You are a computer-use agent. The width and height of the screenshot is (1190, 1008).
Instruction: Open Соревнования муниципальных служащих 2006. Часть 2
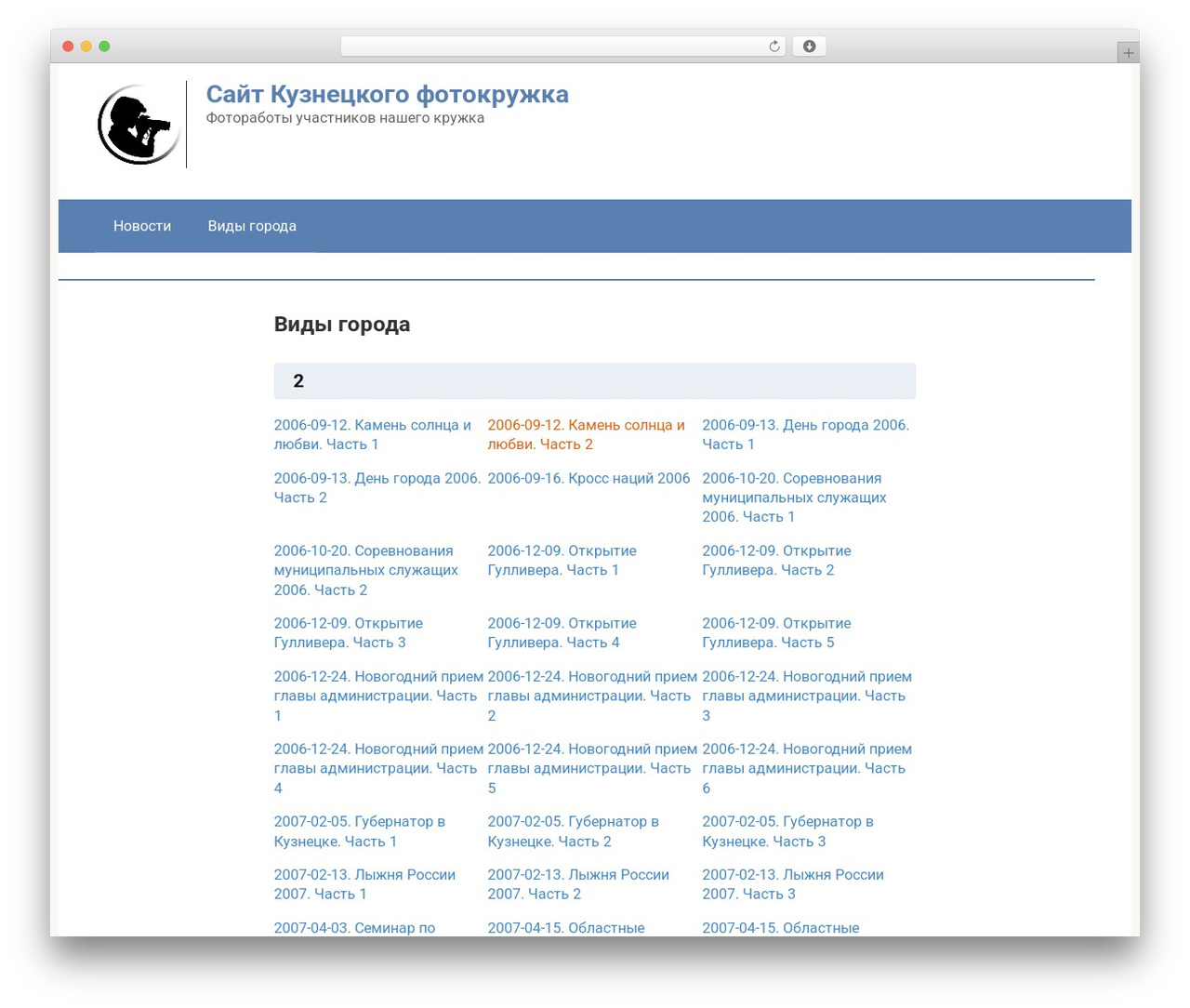coord(366,570)
